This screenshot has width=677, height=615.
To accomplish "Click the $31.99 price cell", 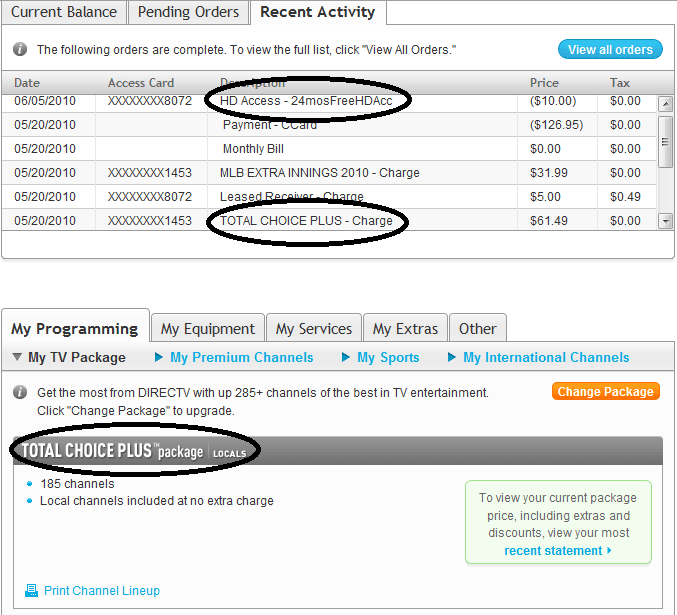I will click(x=549, y=173).
